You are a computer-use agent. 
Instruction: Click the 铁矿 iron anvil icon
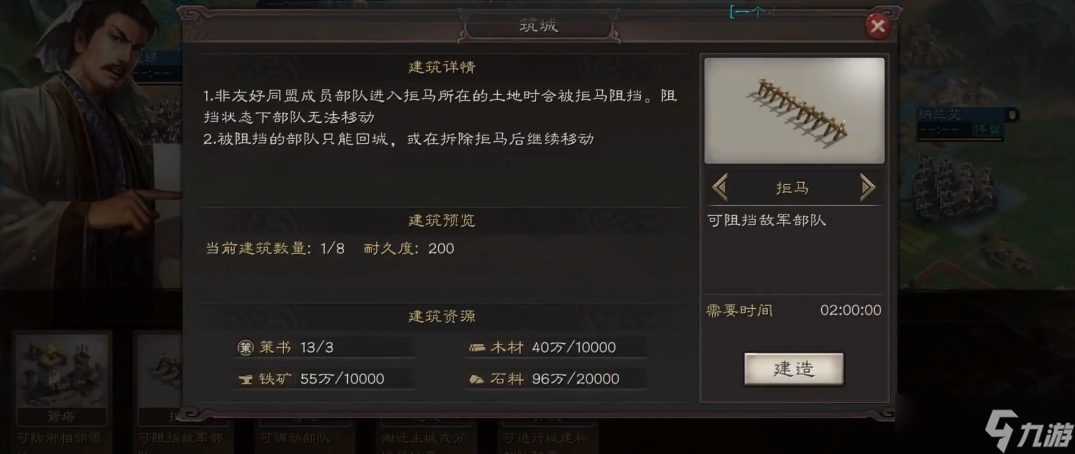point(245,379)
